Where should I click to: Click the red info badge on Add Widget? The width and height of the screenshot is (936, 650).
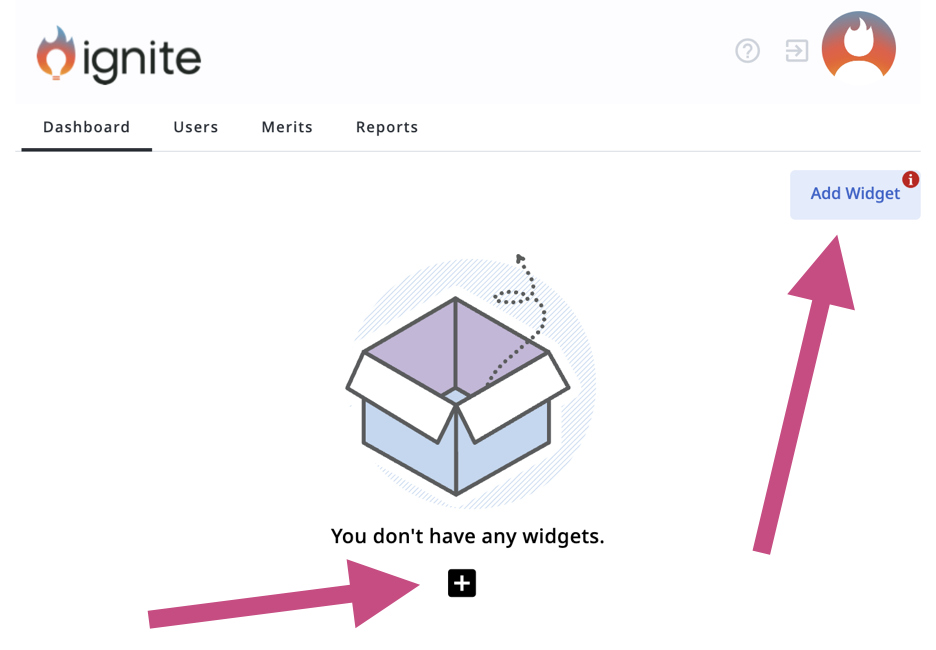pyautogui.click(x=910, y=180)
